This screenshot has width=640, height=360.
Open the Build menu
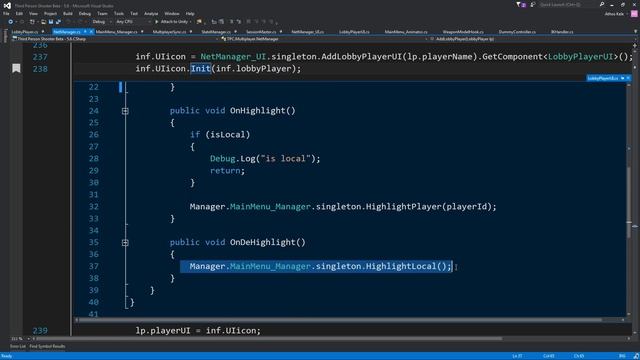(68, 13)
